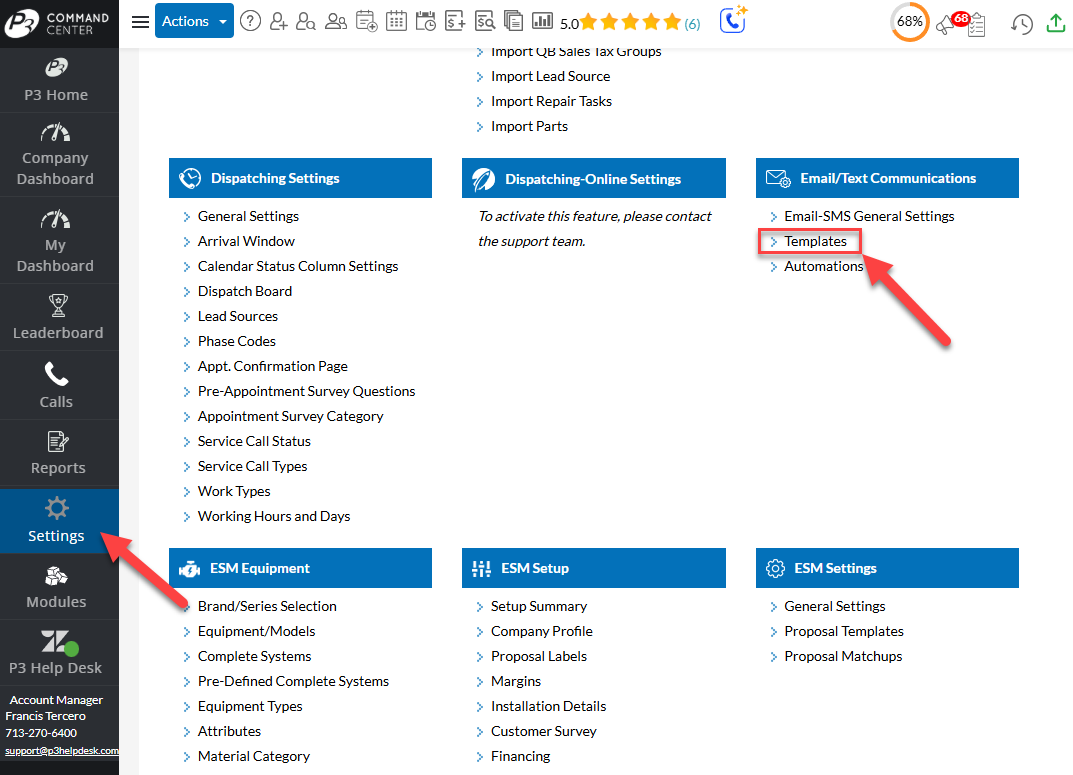Viewport: 1073px width, 775px height.
Task: Open Modules in sidebar
Action: 56,587
